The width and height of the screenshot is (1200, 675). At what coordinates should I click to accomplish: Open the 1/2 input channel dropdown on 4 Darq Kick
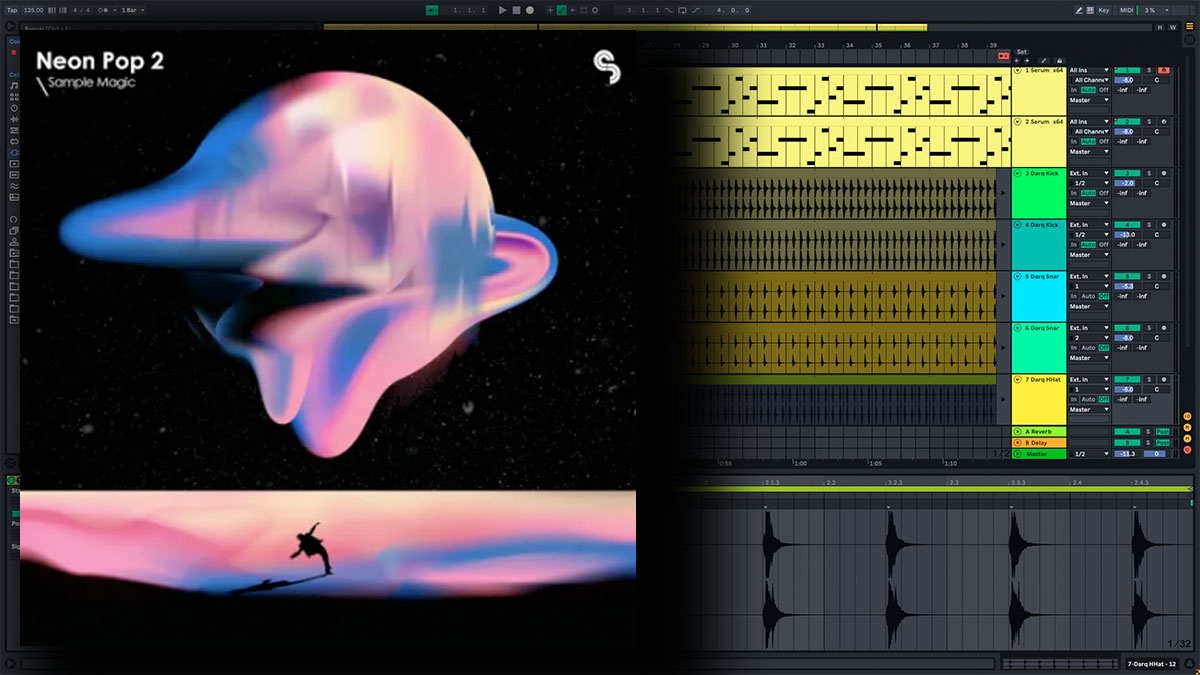[1090, 234]
